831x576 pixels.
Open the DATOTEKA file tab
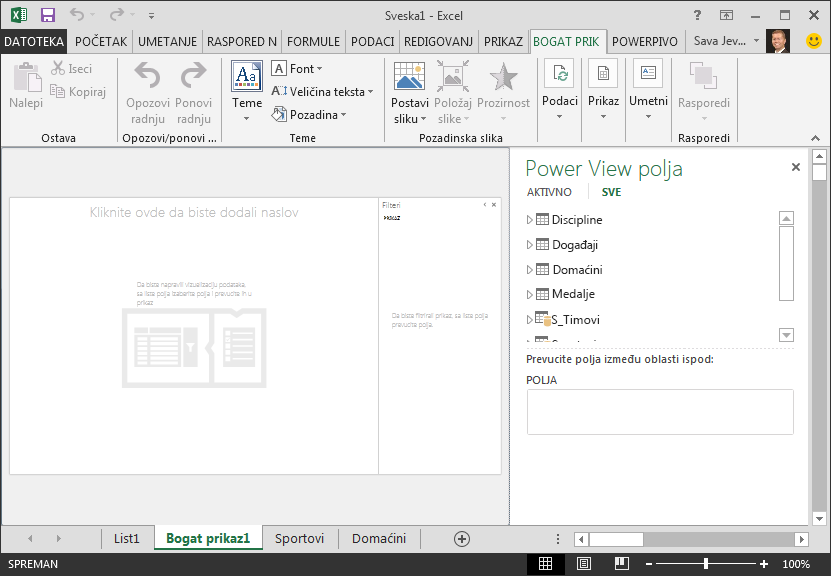click(34, 41)
